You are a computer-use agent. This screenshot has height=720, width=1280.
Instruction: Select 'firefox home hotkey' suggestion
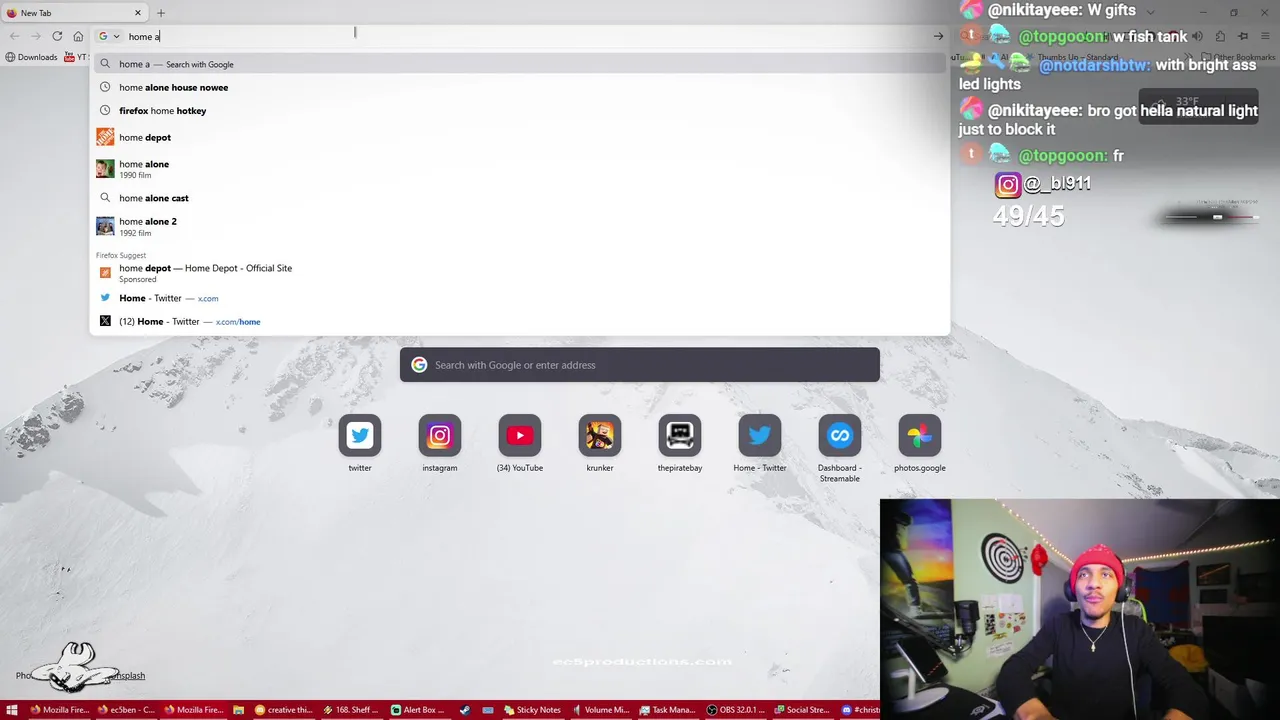coord(520,110)
